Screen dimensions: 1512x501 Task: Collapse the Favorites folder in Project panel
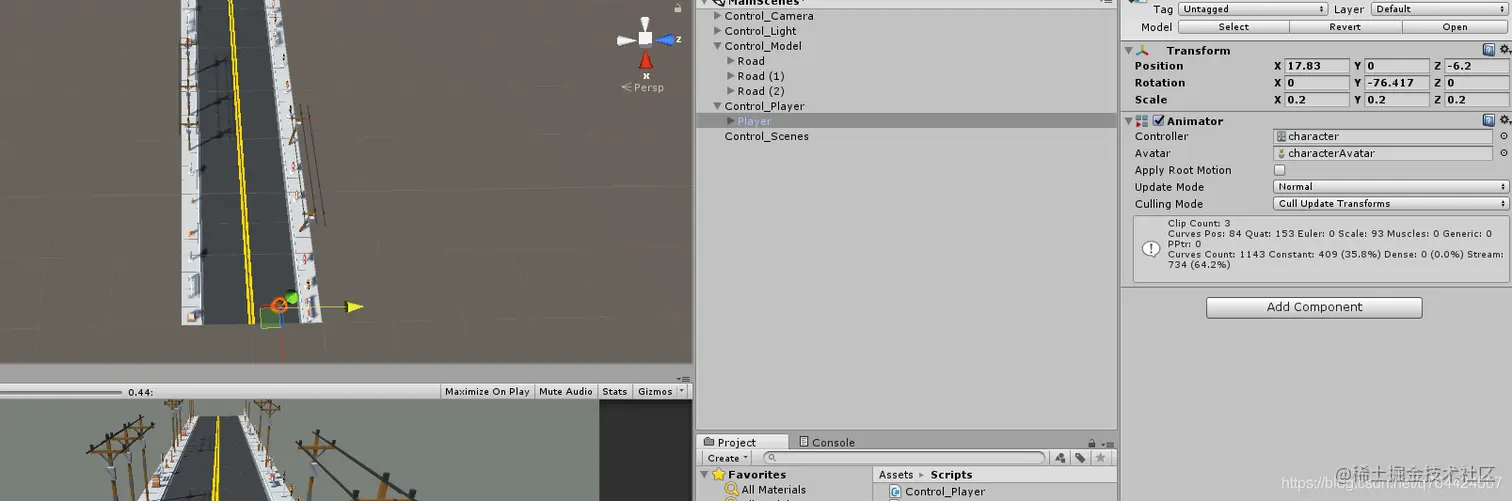pos(704,475)
